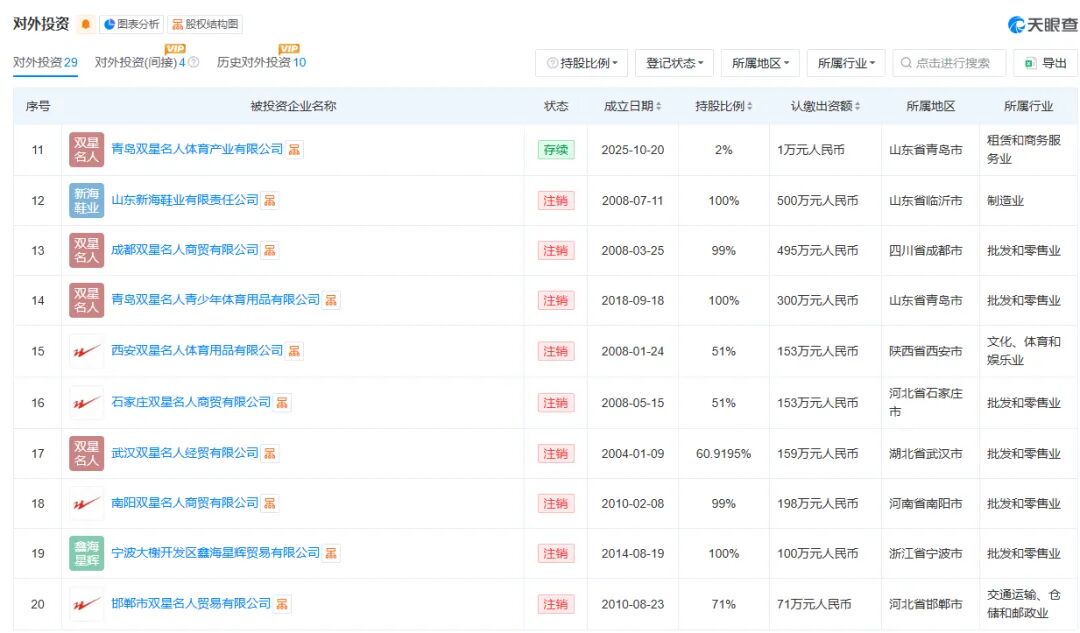Click 新海鞋业 logo in row 12
Screen dimensions: 1080x633
tap(86, 200)
